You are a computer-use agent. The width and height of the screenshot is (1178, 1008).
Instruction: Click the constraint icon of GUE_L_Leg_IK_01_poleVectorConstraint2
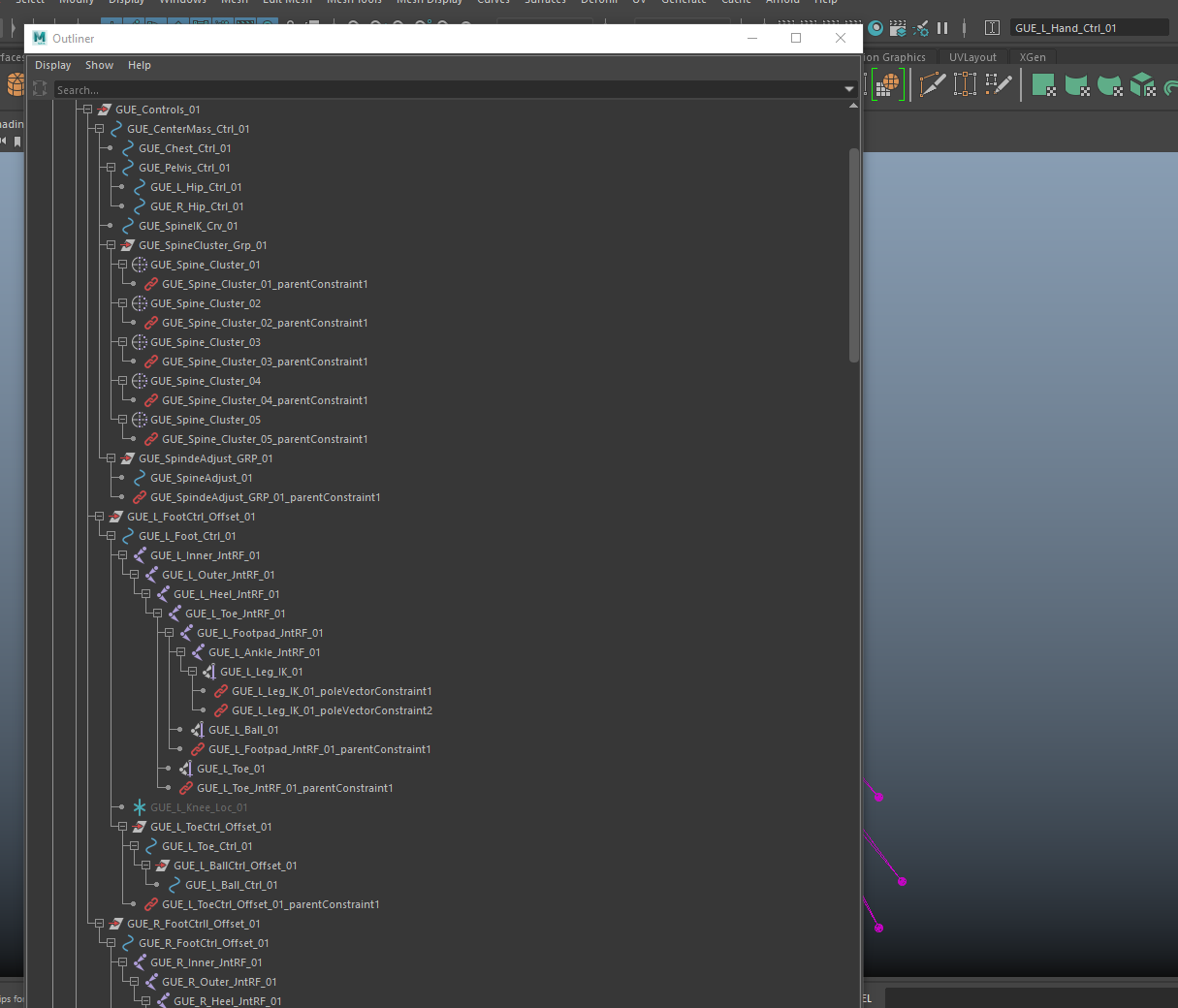pos(221,710)
